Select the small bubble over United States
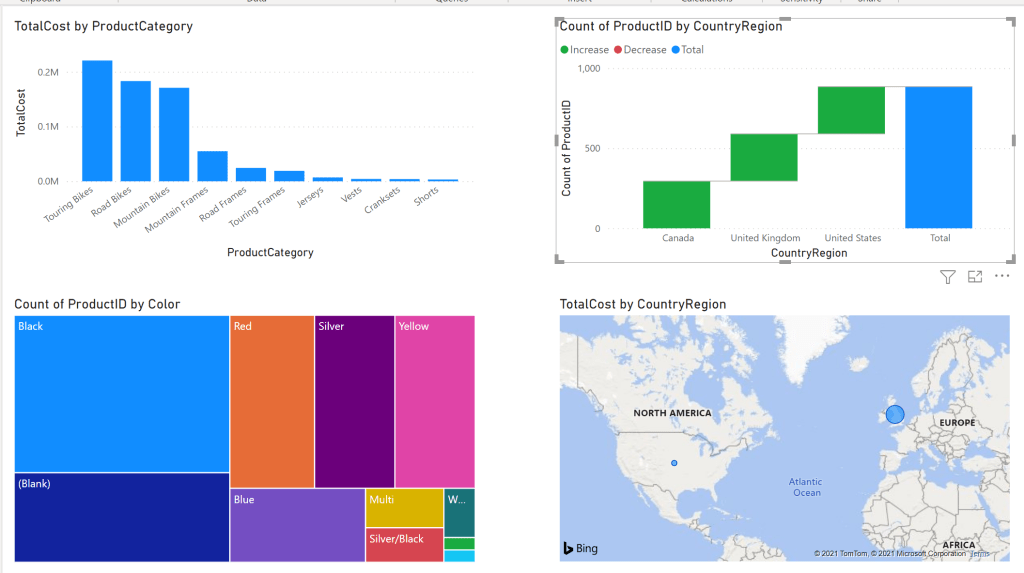This screenshot has width=1024, height=573. tap(674, 463)
